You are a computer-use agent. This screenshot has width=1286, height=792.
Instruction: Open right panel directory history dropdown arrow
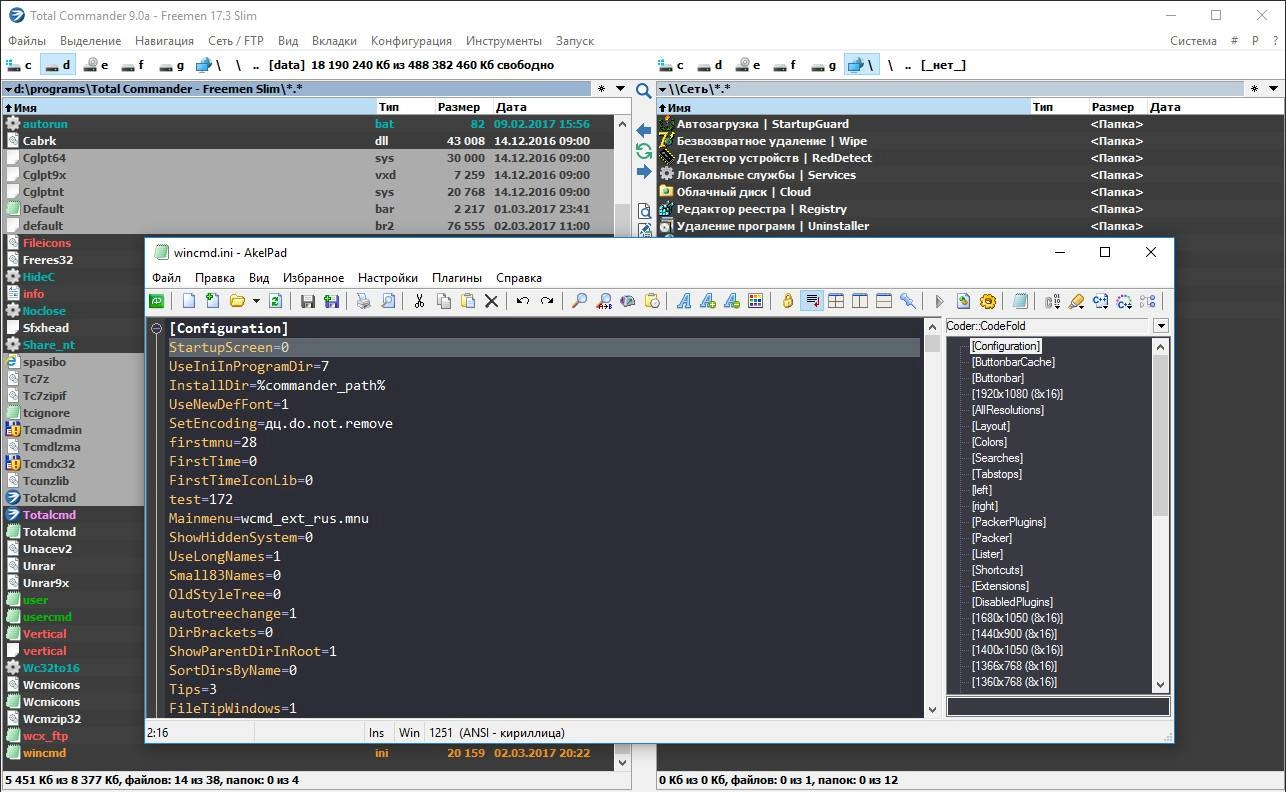[1274, 89]
